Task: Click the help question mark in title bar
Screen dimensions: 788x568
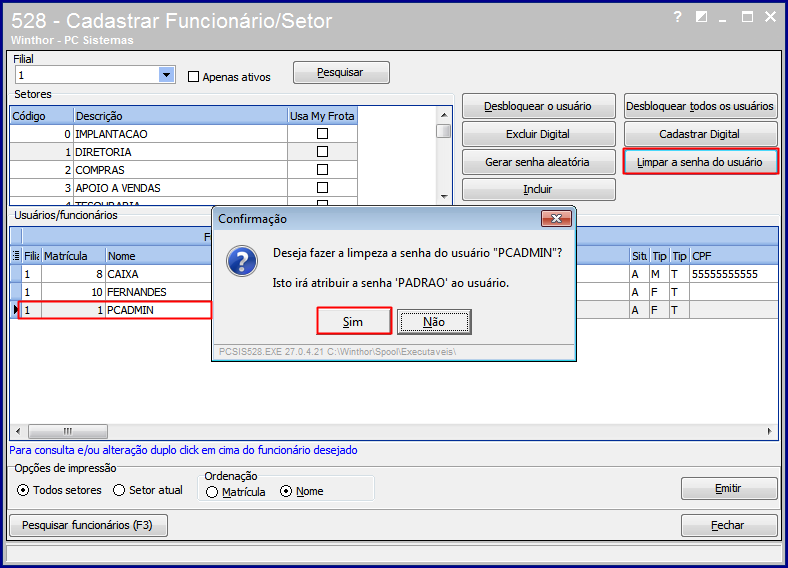Action: (677, 18)
